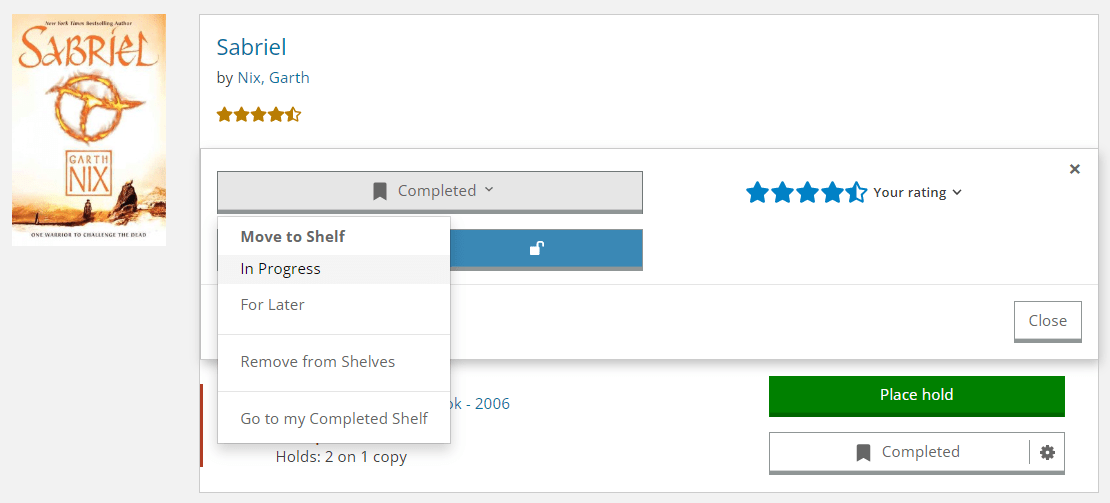The image size is (1110, 503).
Task: Click the gear settings icon beside Completed
Action: [1047, 452]
